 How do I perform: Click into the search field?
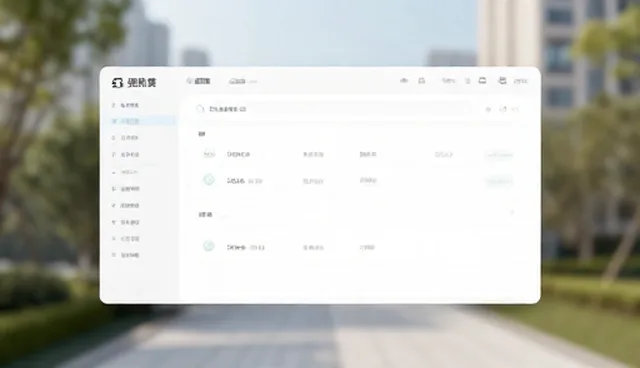coord(333,109)
